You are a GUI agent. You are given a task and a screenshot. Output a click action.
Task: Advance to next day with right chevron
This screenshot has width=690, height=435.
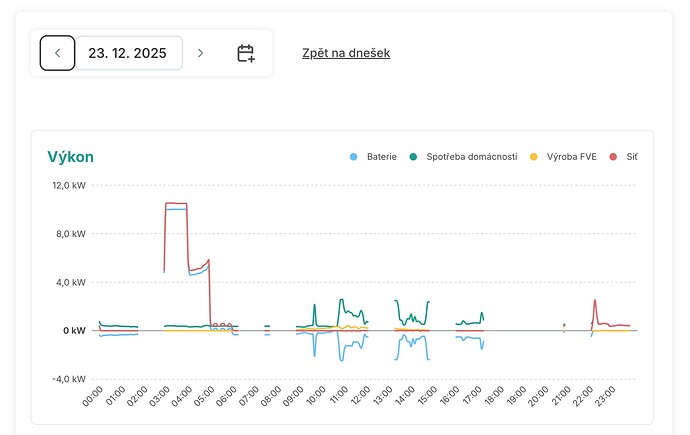pos(200,53)
